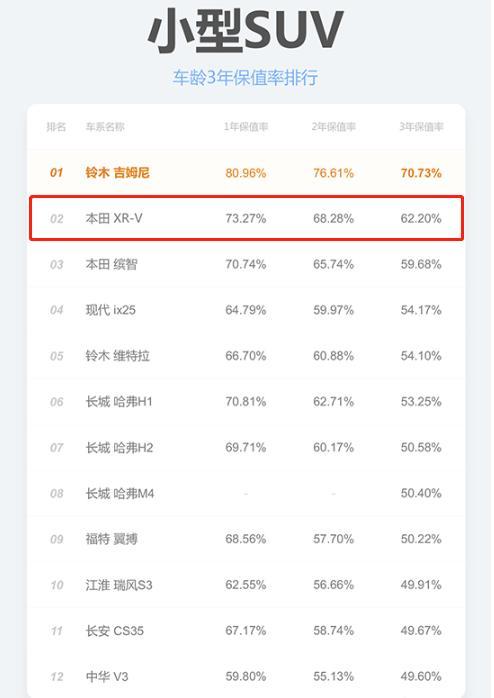This screenshot has width=494, height=698.
Task: Open the 本田 缤智 entry
Action: 111,264
